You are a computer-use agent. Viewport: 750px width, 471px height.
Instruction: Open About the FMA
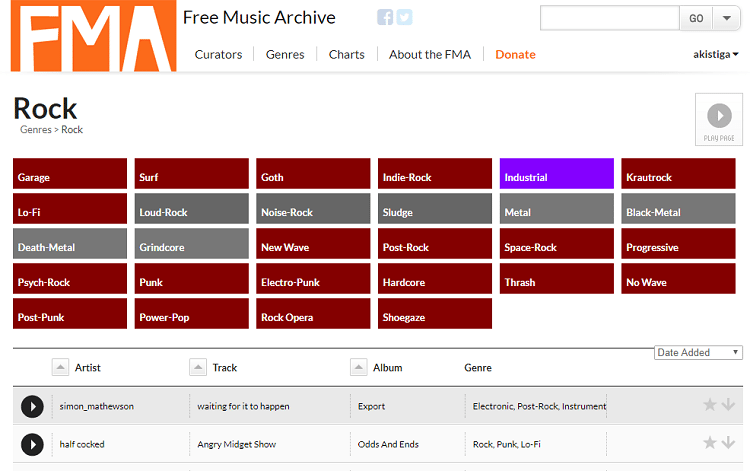pyautogui.click(x=430, y=55)
